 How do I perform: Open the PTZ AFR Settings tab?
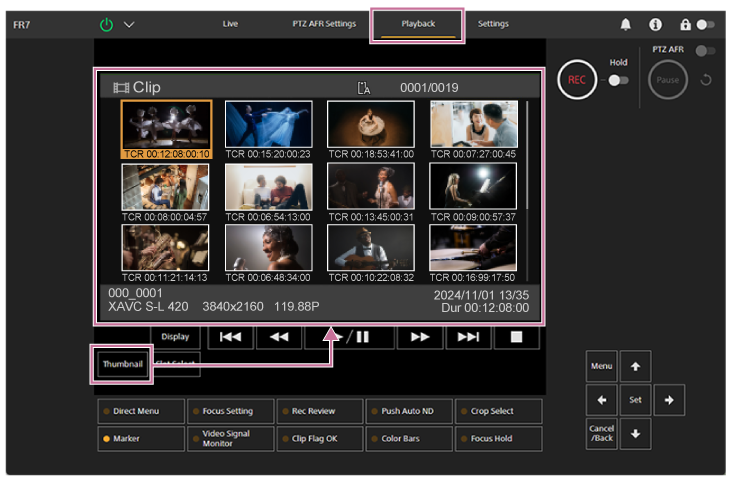(x=326, y=24)
